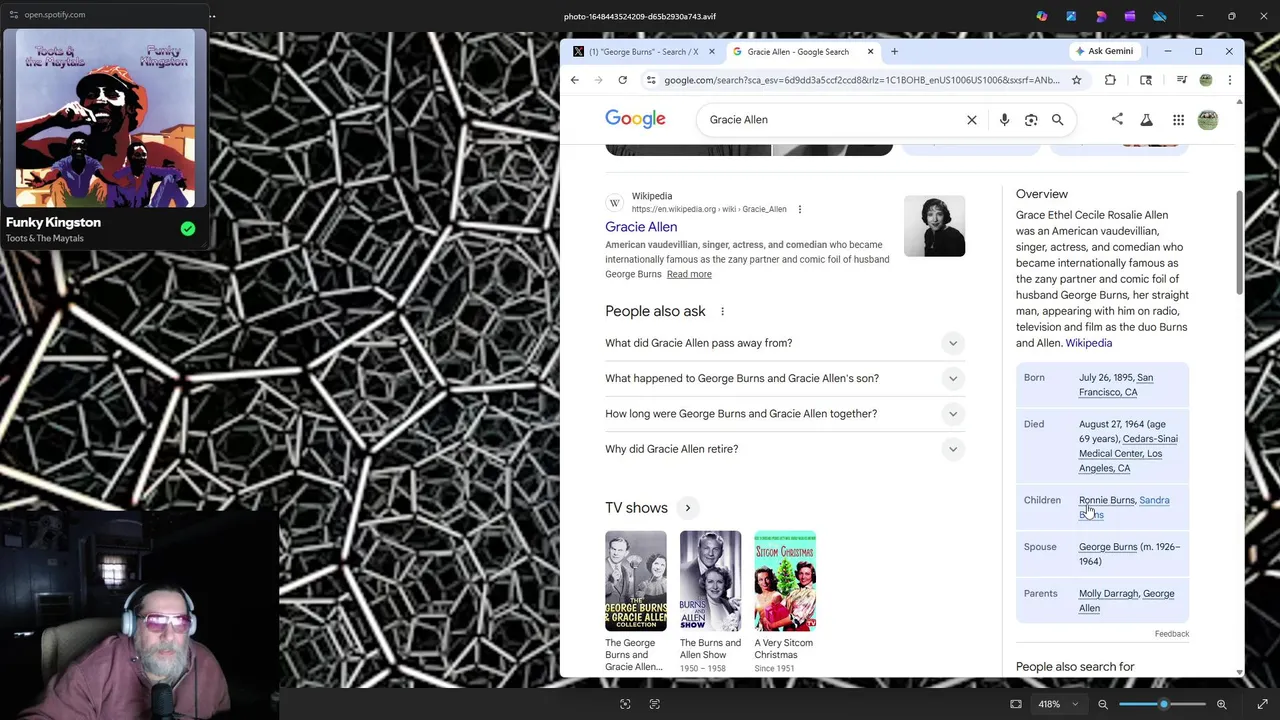
Task: Click the Ask Gemini button
Action: point(1105,51)
